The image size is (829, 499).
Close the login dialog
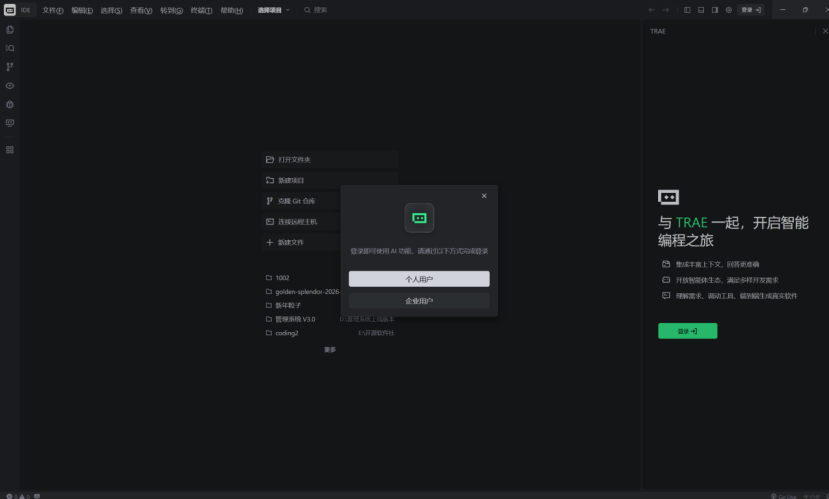[484, 196]
